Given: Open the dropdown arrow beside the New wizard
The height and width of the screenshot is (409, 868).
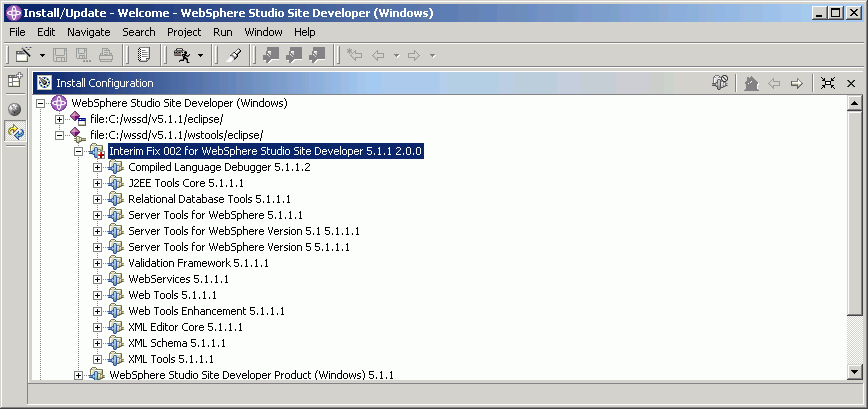Looking at the screenshot, I should click(42, 56).
